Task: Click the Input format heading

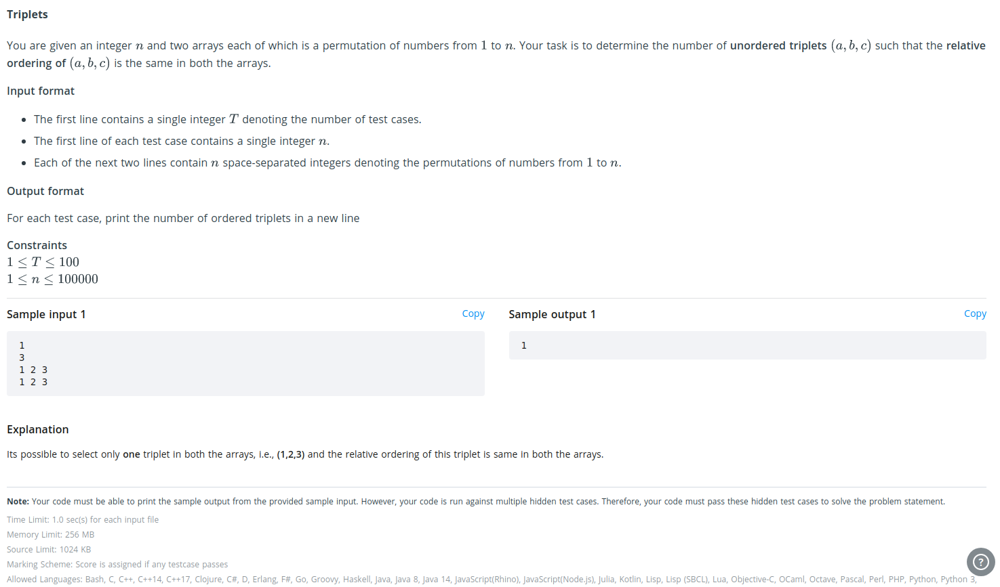Action: click(x=41, y=91)
